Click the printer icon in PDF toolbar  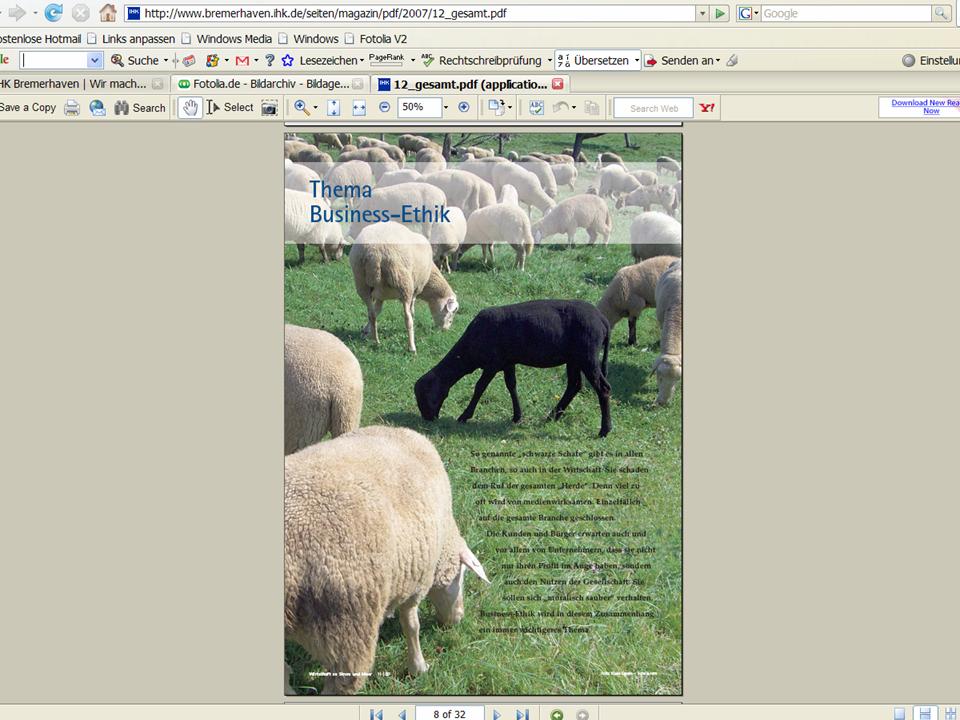[72, 107]
